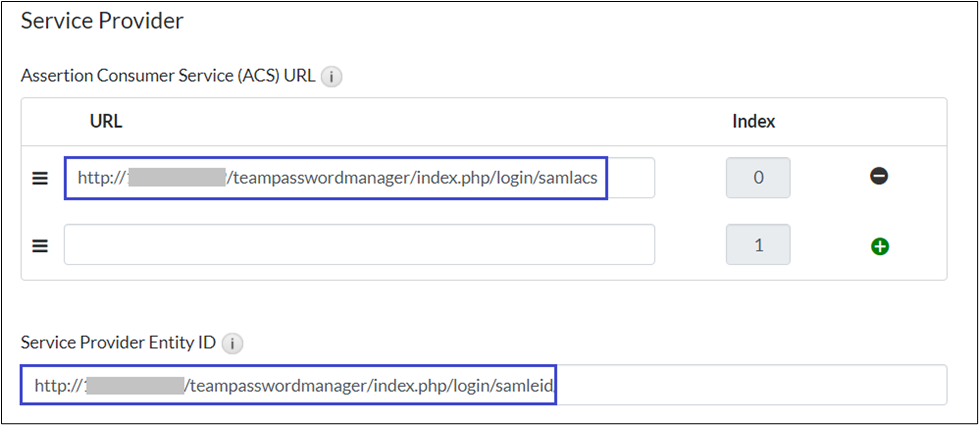Click the Index column header
Screen dimensions: 979x425
754,122
